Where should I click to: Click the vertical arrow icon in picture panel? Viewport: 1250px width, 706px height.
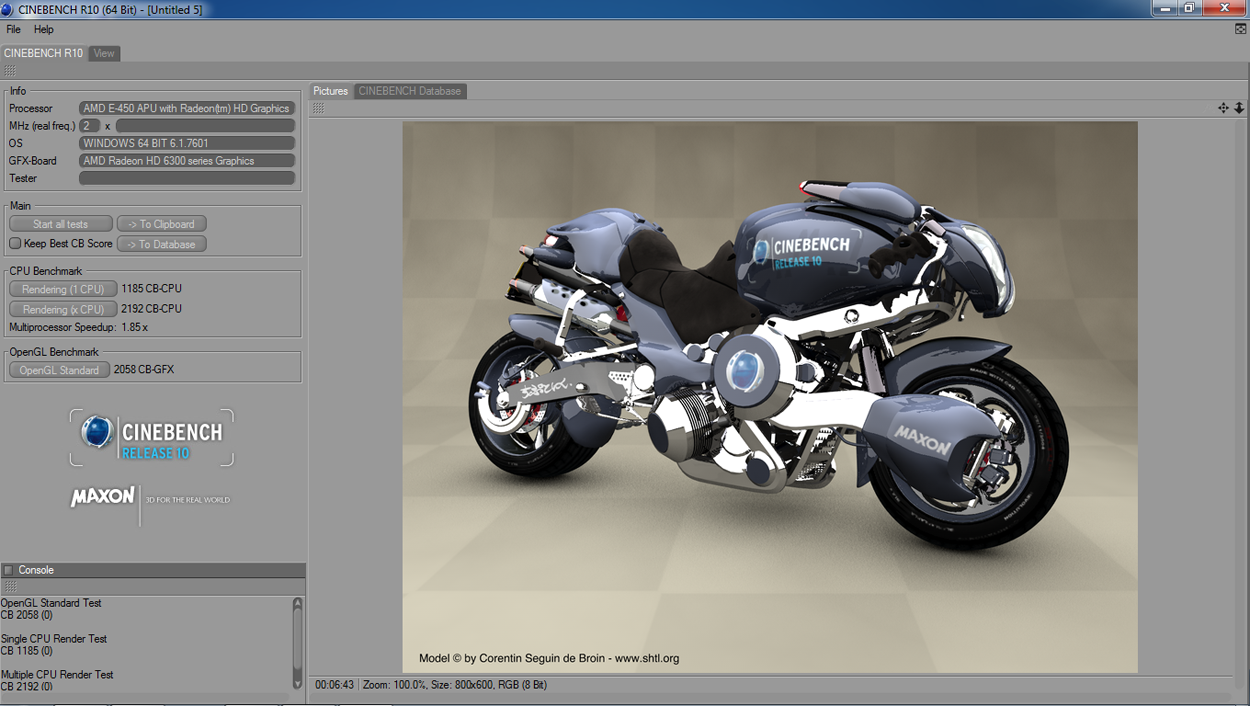[1239, 108]
